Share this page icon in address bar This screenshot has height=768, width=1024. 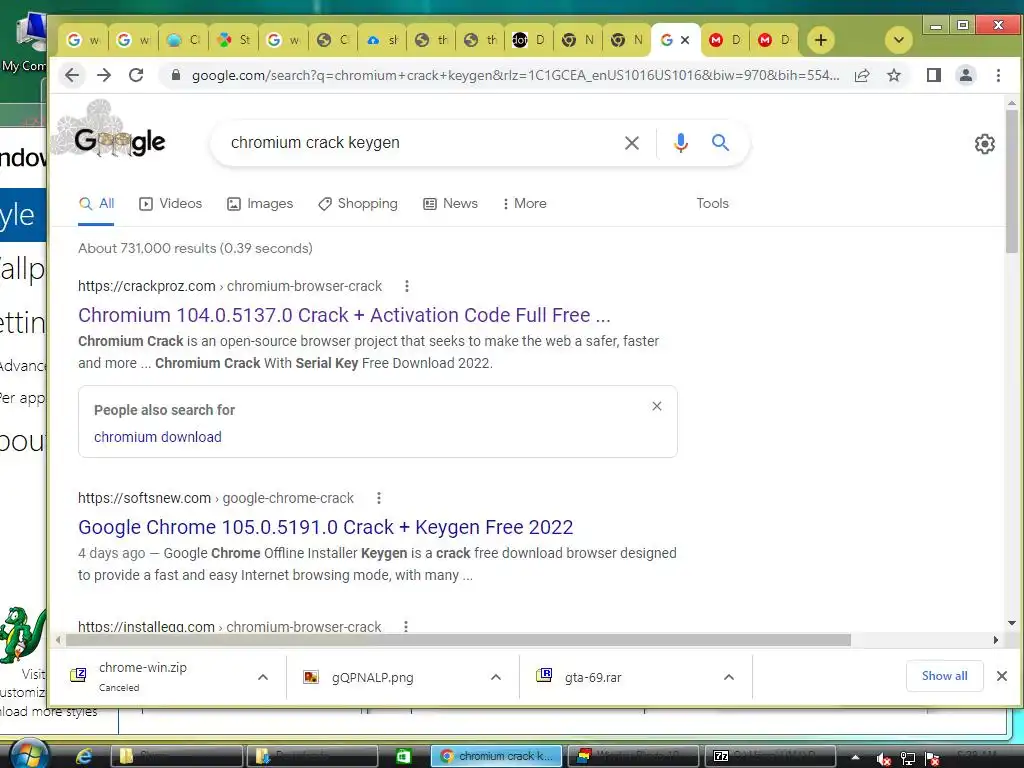[862, 75]
